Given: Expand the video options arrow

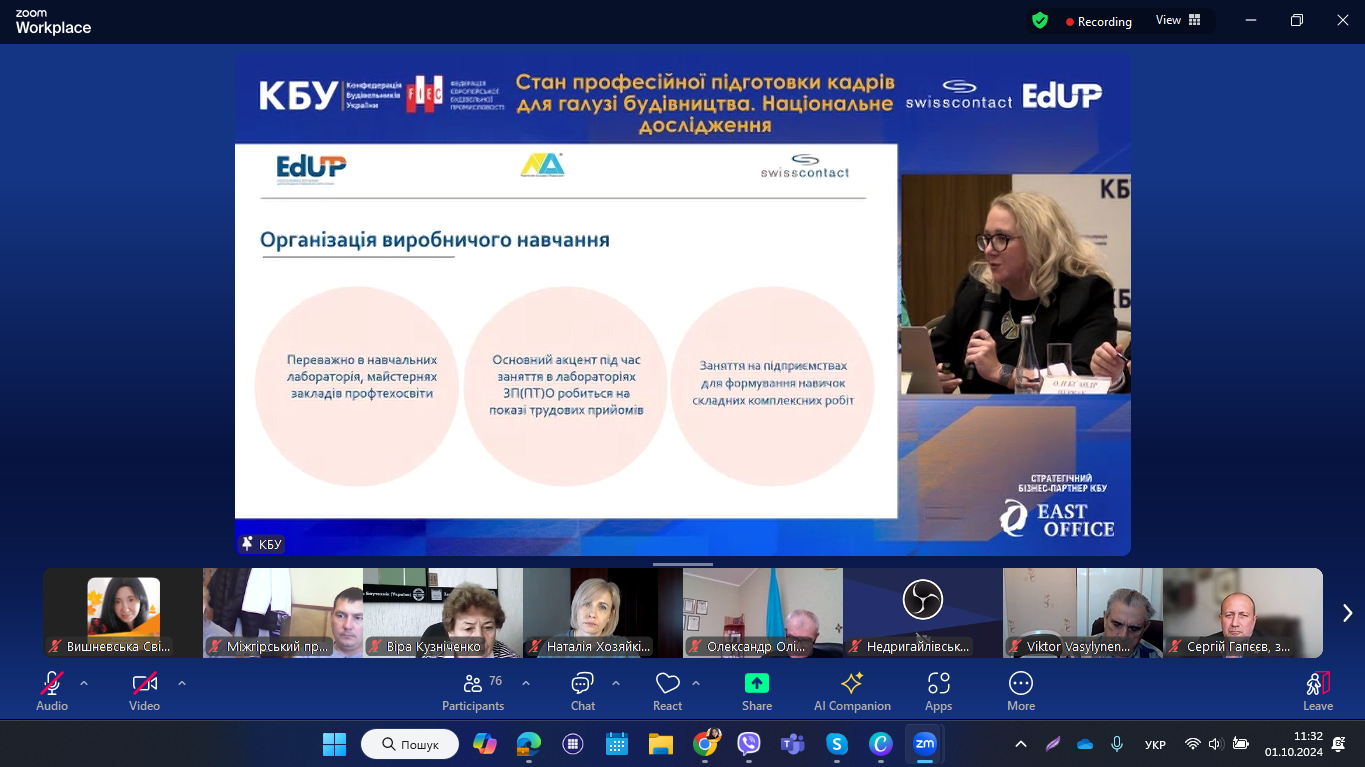Looking at the screenshot, I should [181, 683].
